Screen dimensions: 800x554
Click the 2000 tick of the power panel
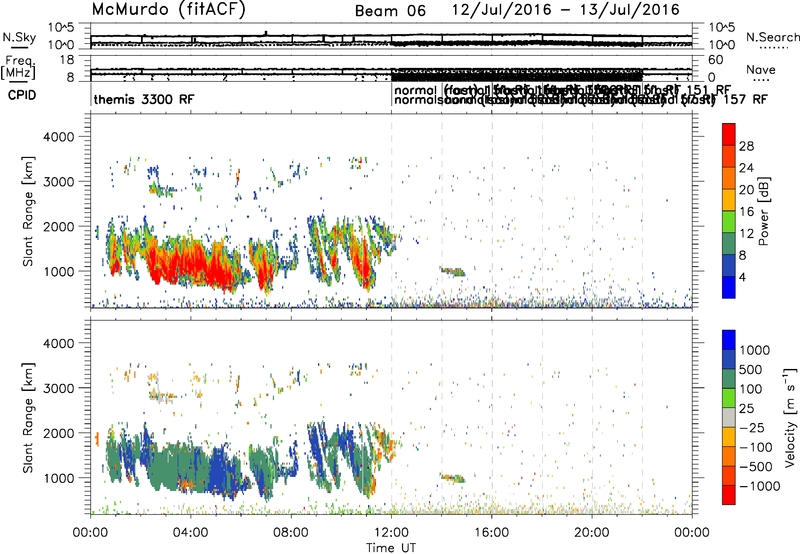pyautogui.click(x=59, y=226)
